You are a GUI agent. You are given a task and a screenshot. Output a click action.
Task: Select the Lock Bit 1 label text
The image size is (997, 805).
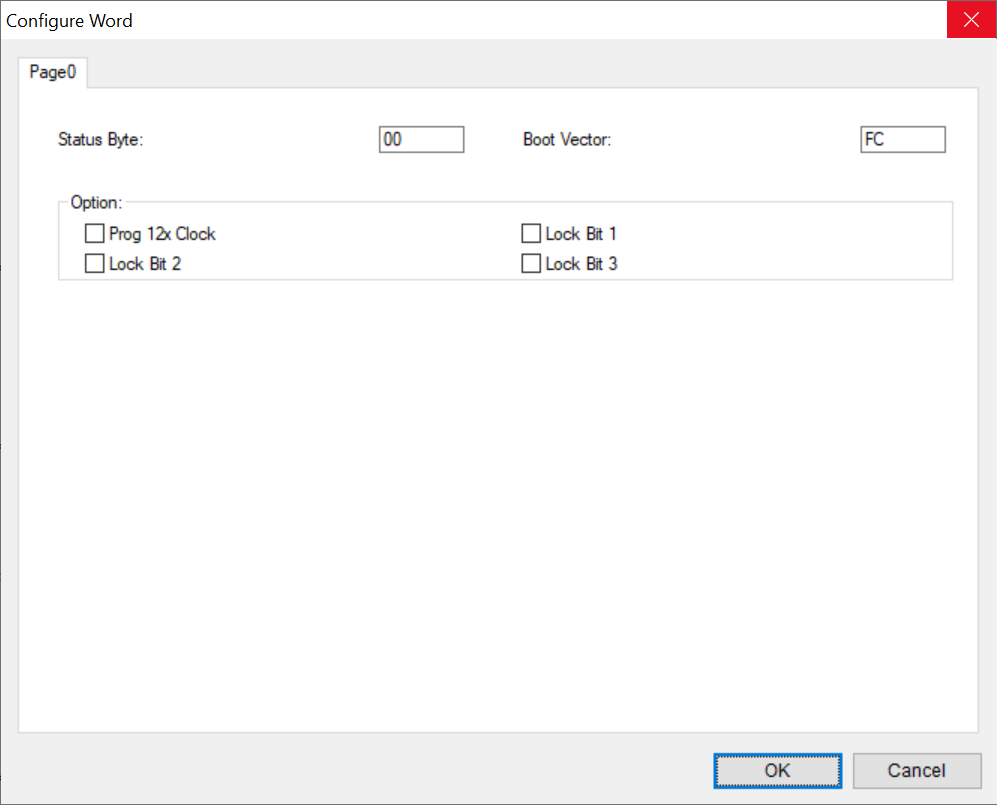pos(581,234)
